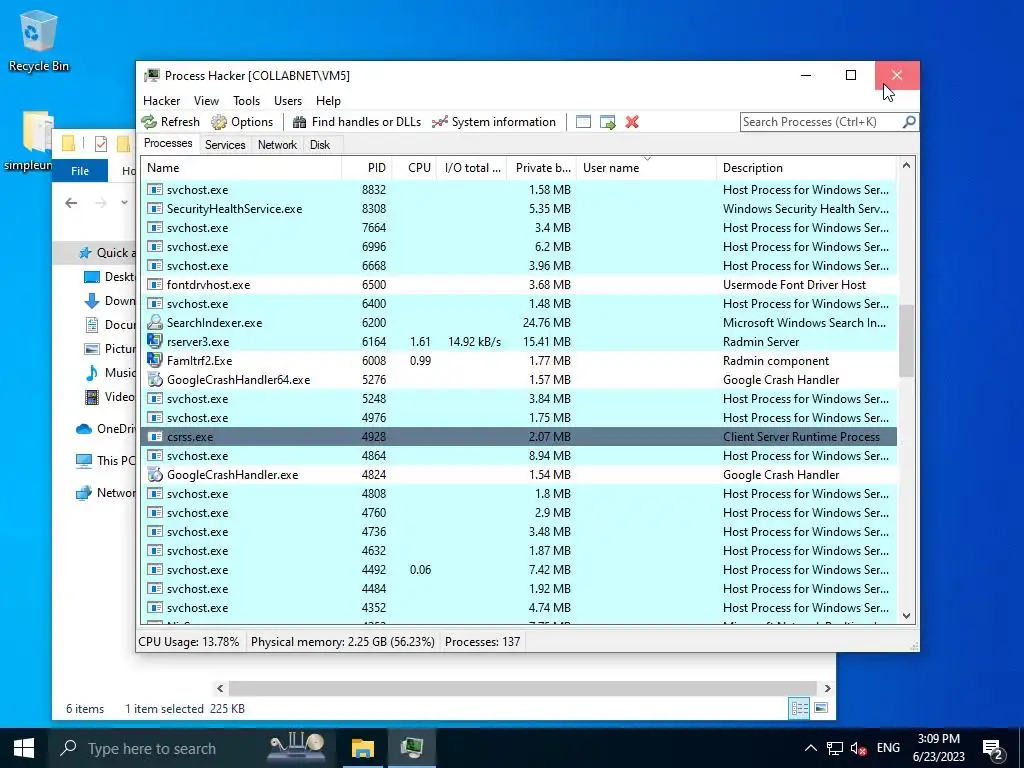The width and height of the screenshot is (1024, 768).
Task: Click the find window toolbar icon
Action: pos(583,122)
